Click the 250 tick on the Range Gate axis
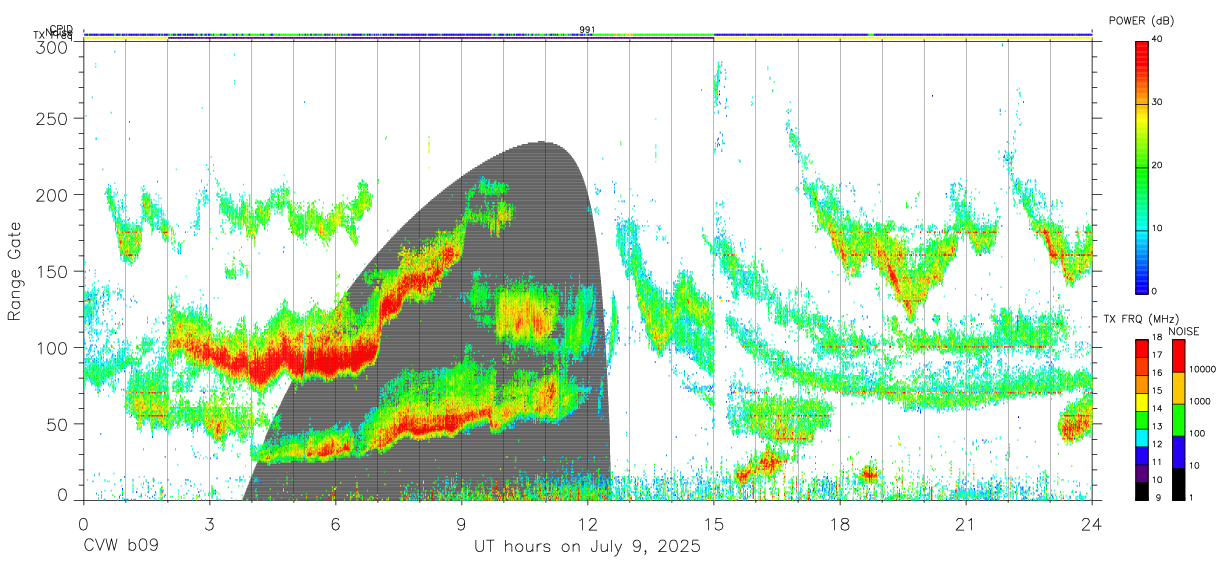 (x=54, y=118)
